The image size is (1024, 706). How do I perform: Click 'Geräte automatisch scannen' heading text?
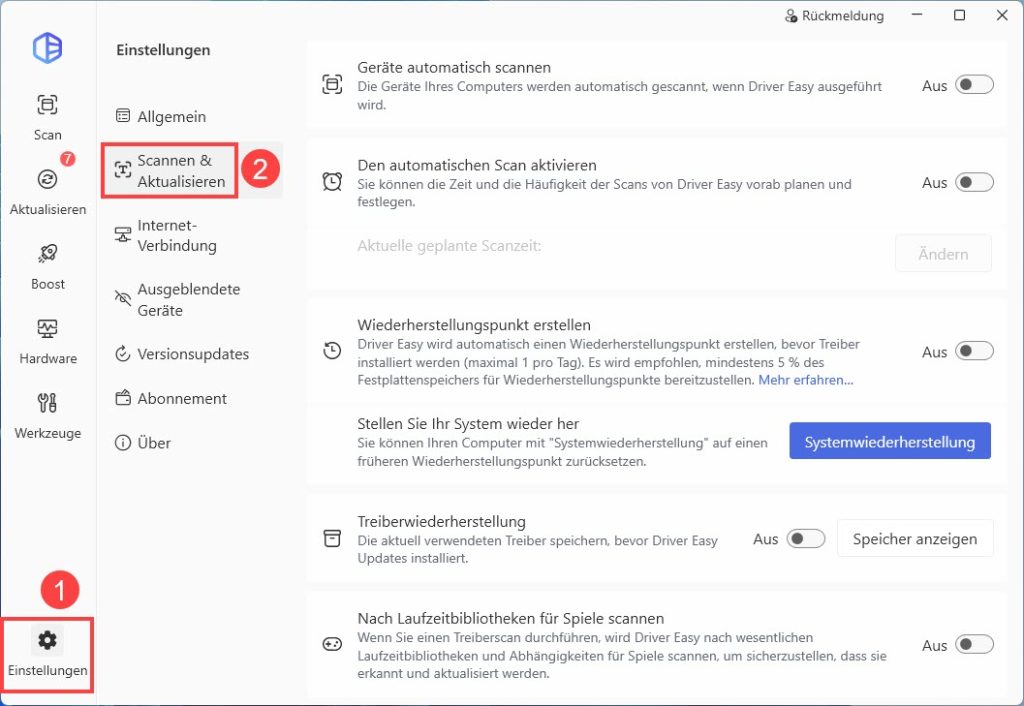[x=454, y=67]
